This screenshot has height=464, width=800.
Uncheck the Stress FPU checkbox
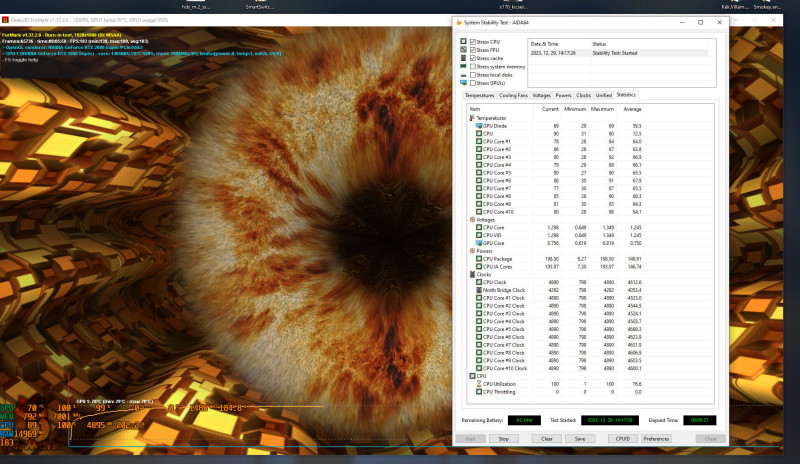(473, 50)
